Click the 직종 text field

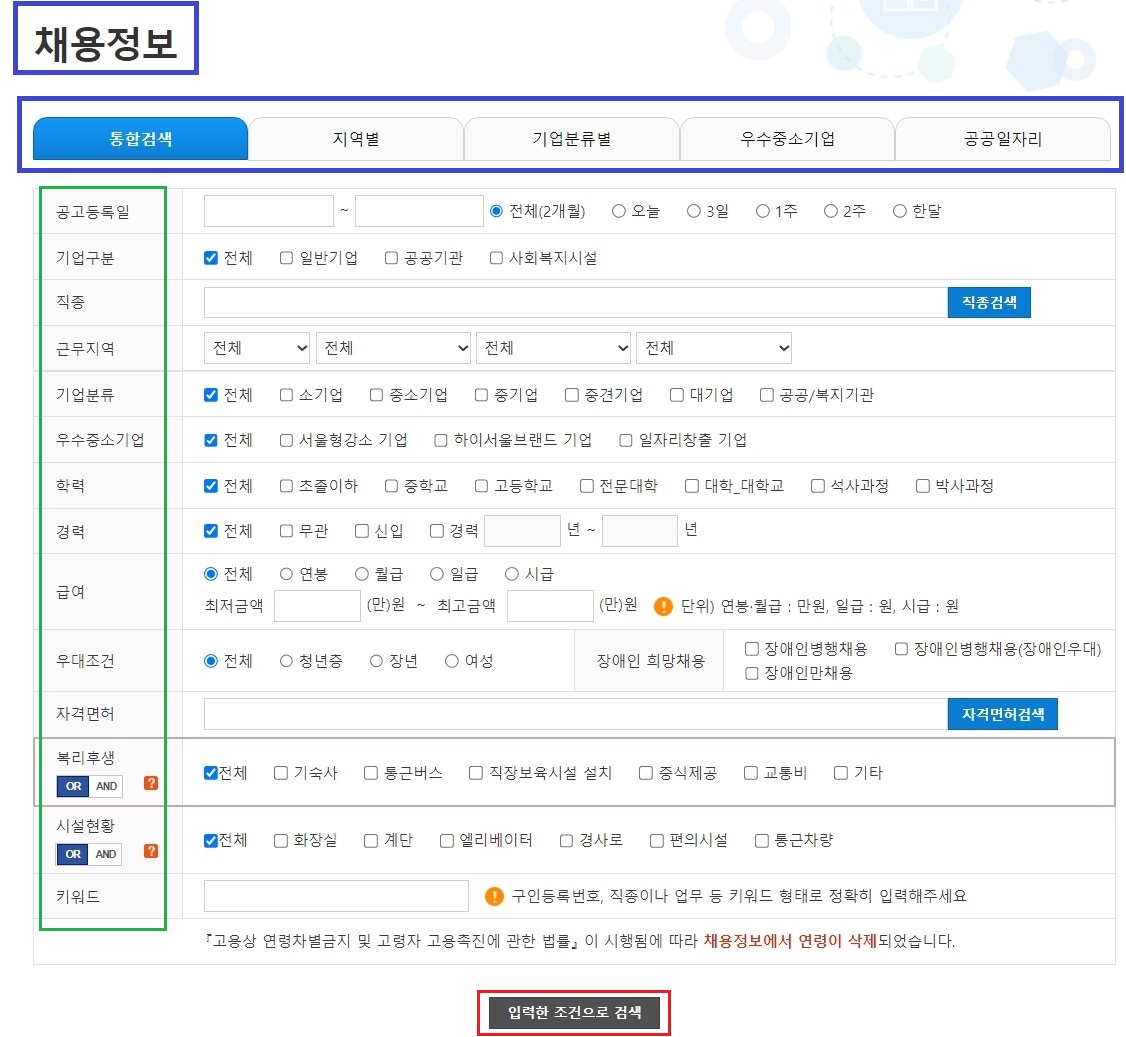pos(576,302)
